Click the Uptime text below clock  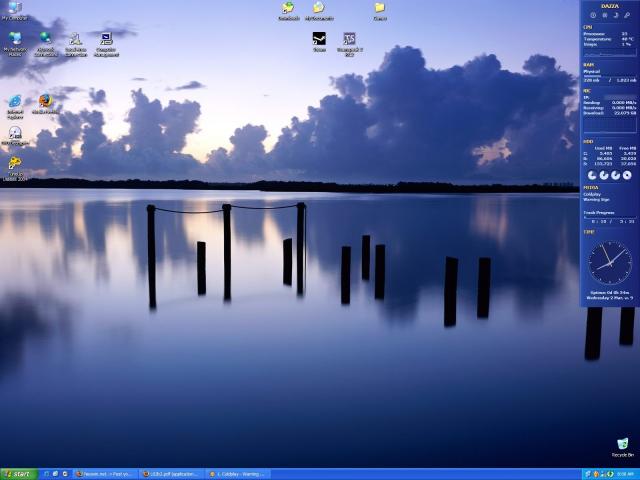tap(610, 293)
